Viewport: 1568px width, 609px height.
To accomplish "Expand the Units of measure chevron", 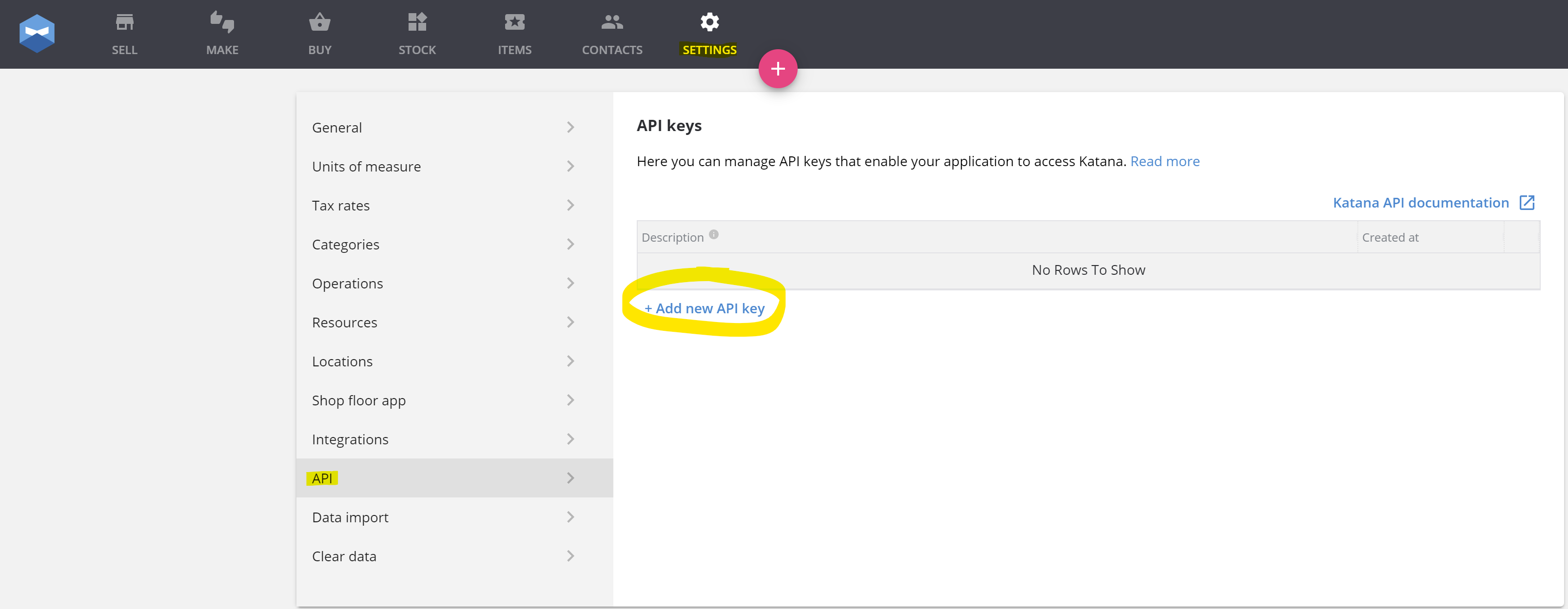I will pos(570,166).
